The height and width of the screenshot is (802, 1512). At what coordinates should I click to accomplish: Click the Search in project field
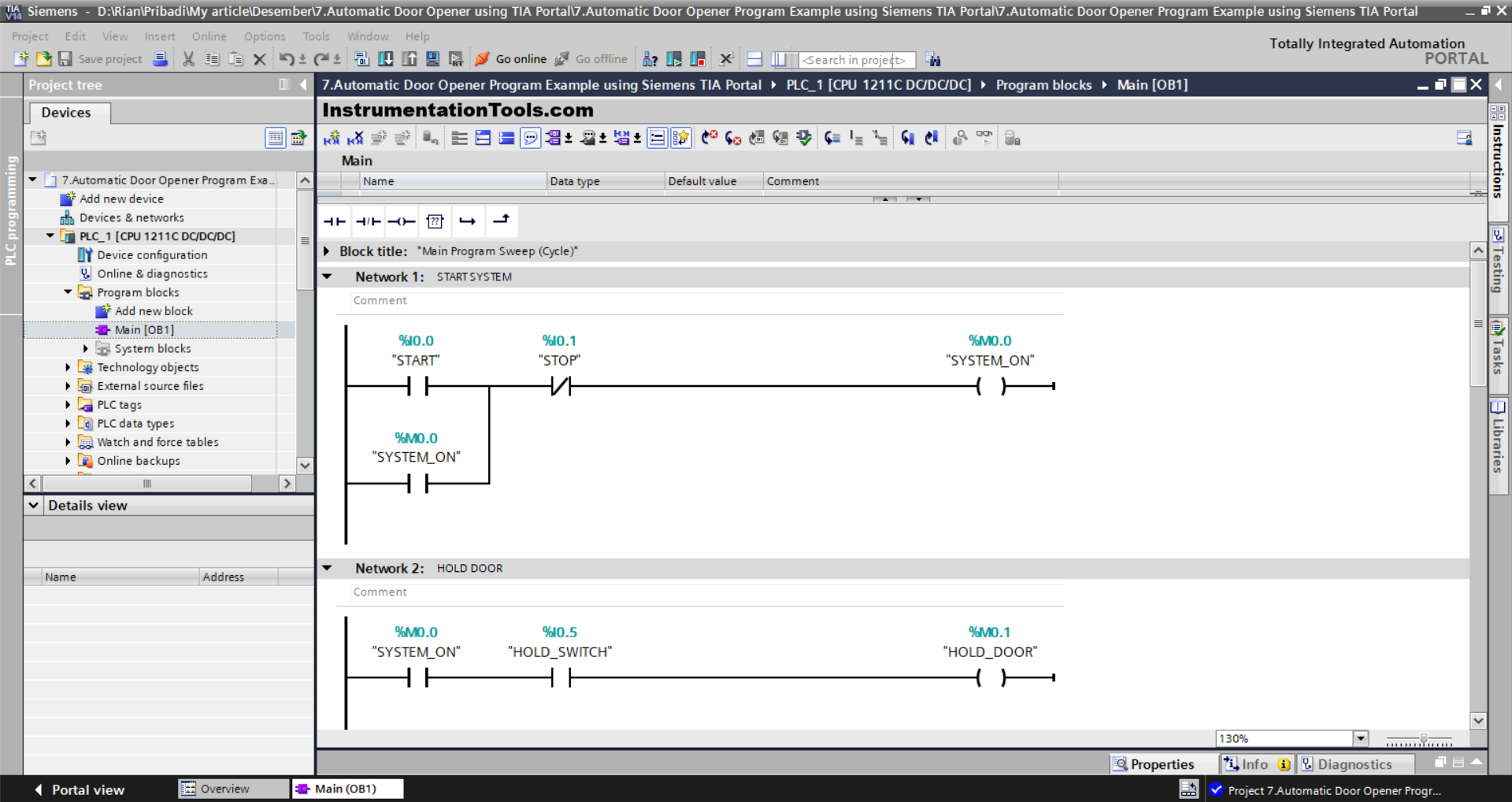[x=857, y=60]
